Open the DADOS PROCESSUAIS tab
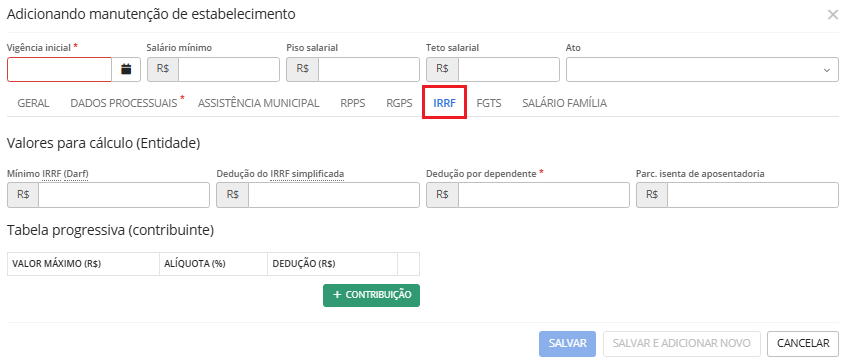The height and width of the screenshot is (360, 843). point(124,103)
